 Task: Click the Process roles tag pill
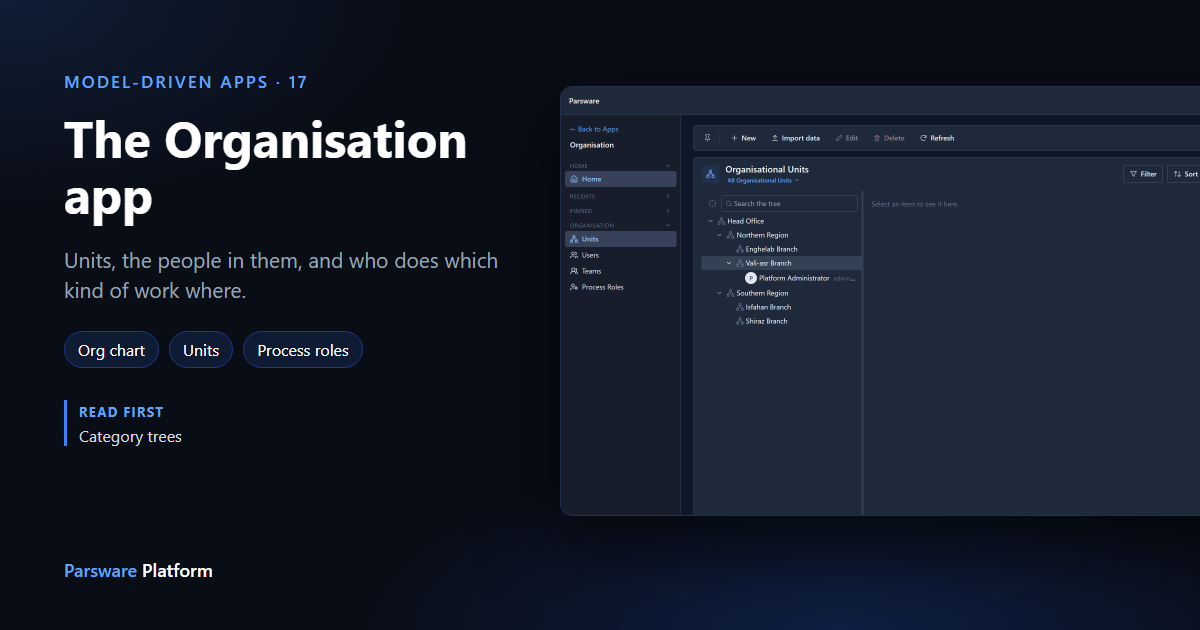[303, 350]
